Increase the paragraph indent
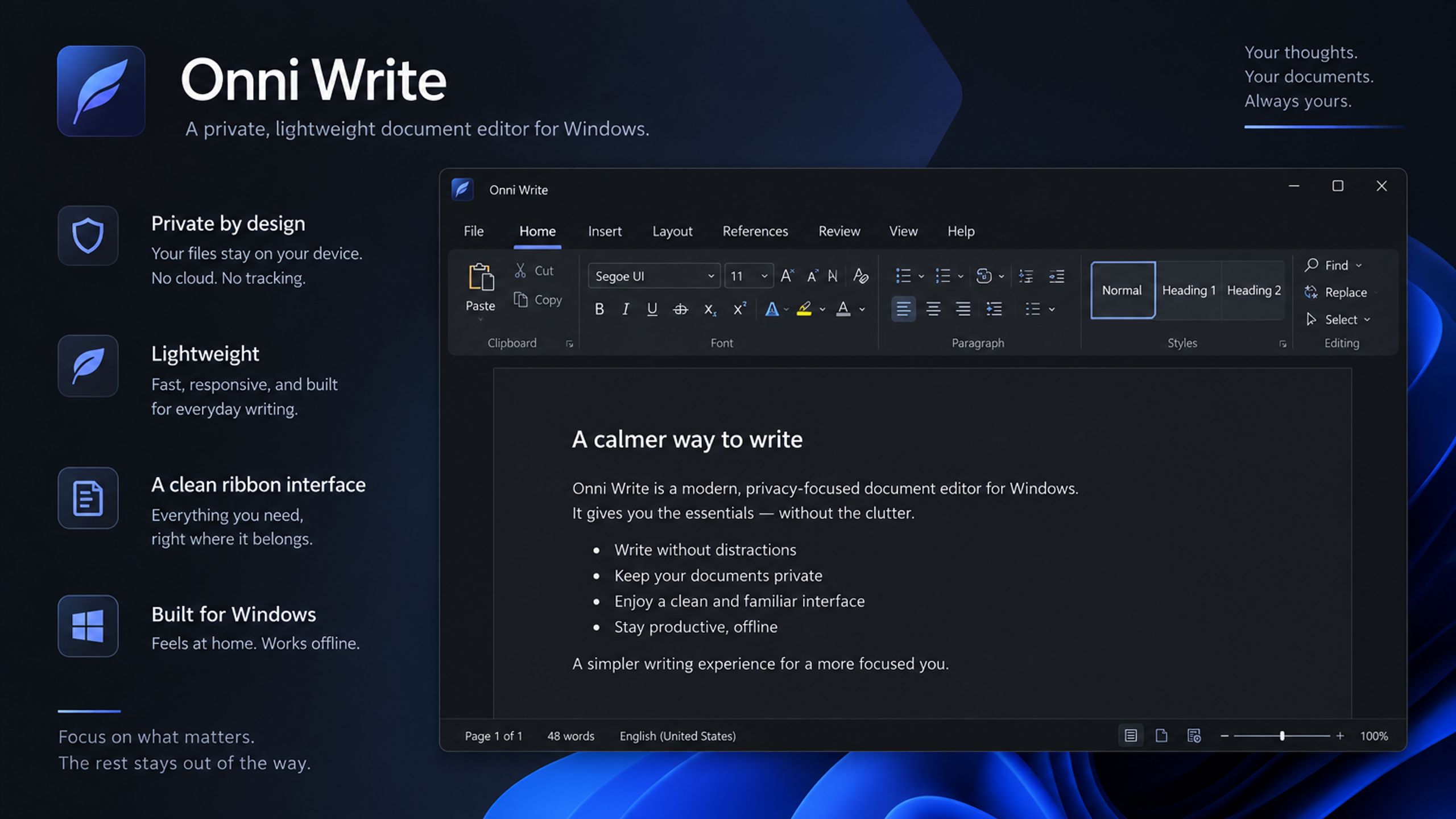1456x819 pixels. [x=1057, y=276]
